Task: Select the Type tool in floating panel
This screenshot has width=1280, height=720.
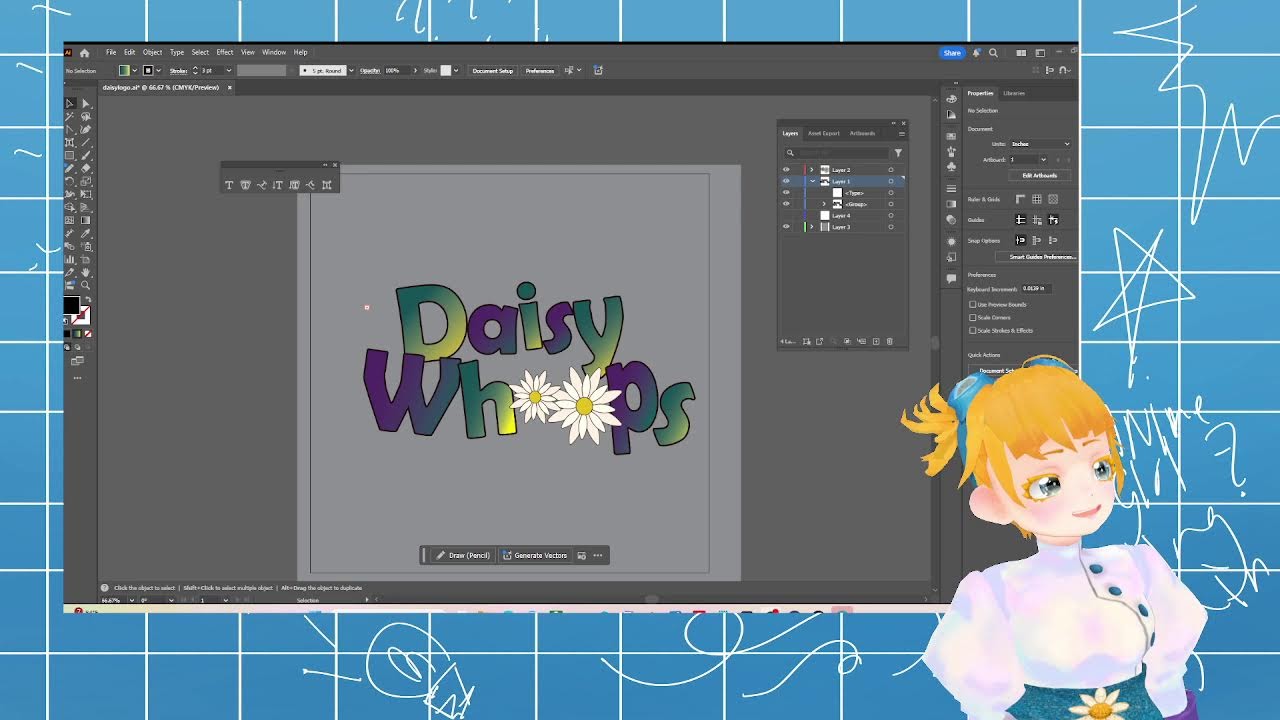Action: point(229,185)
